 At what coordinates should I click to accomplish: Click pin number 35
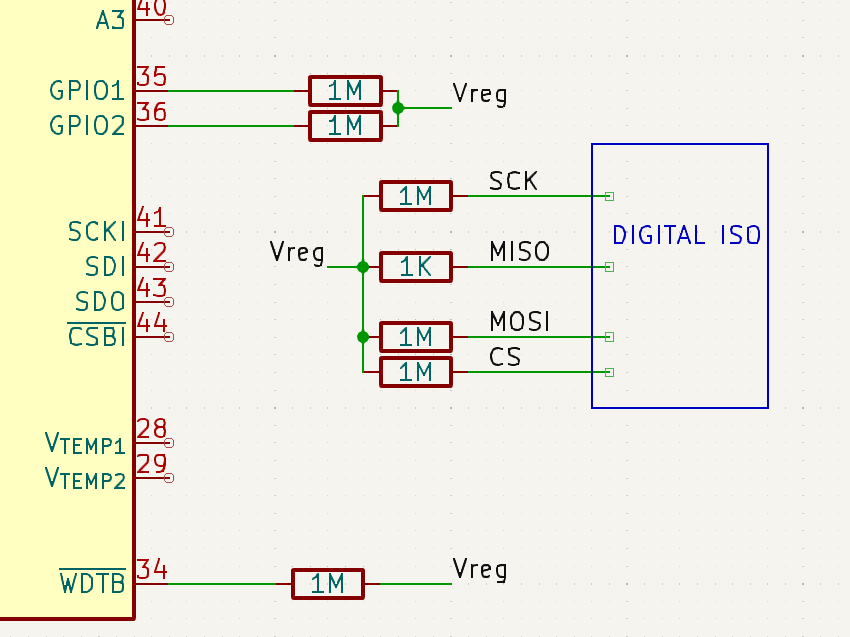point(152,77)
